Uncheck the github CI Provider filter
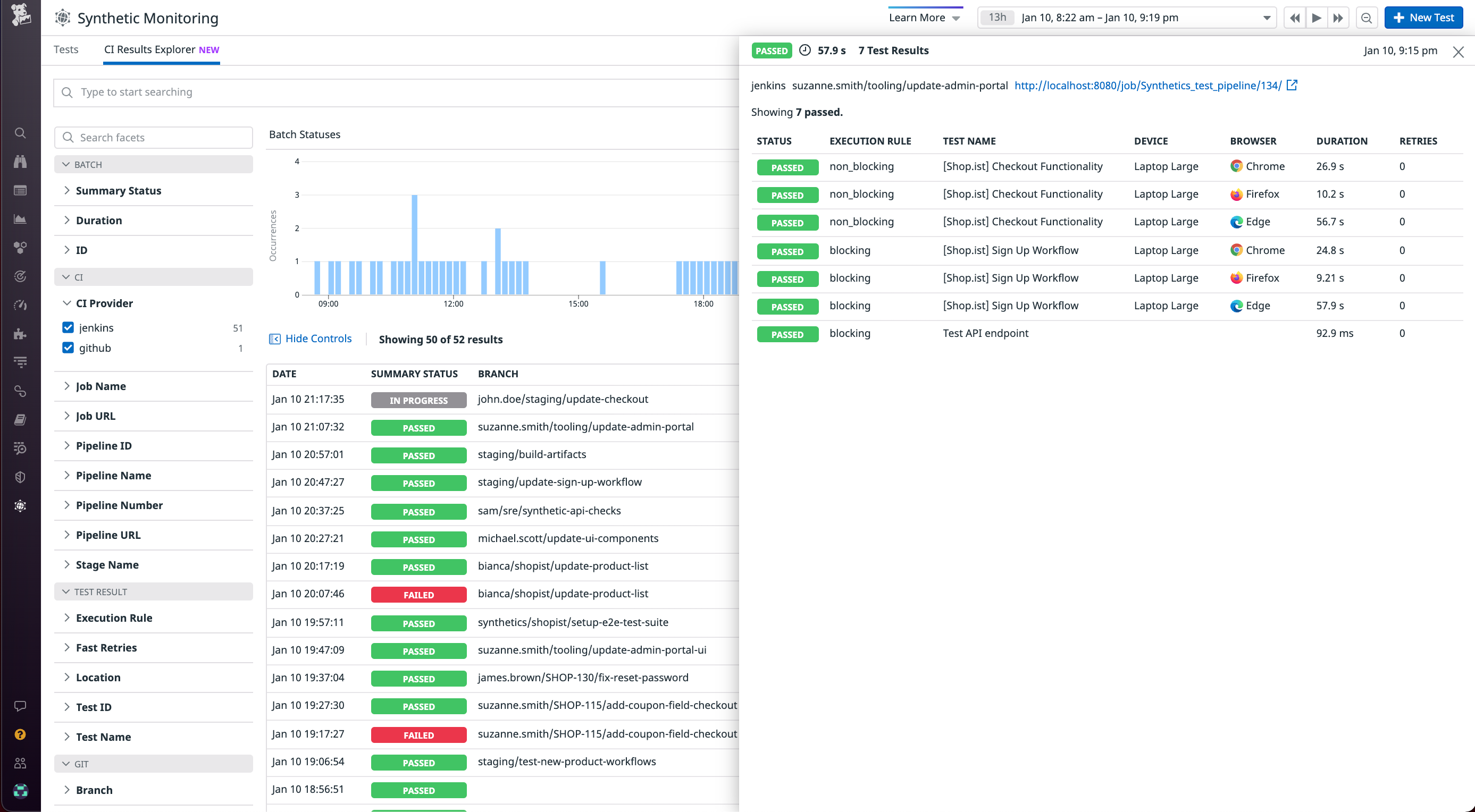The image size is (1475, 812). point(68,348)
